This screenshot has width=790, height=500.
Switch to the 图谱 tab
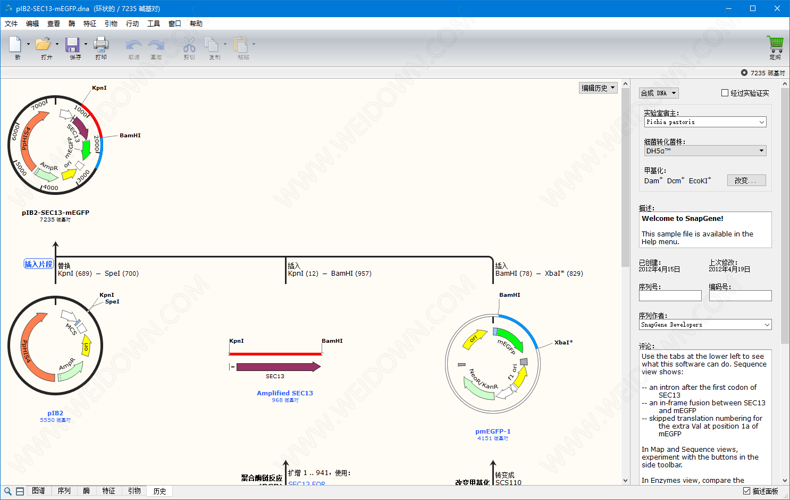[38, 491]
